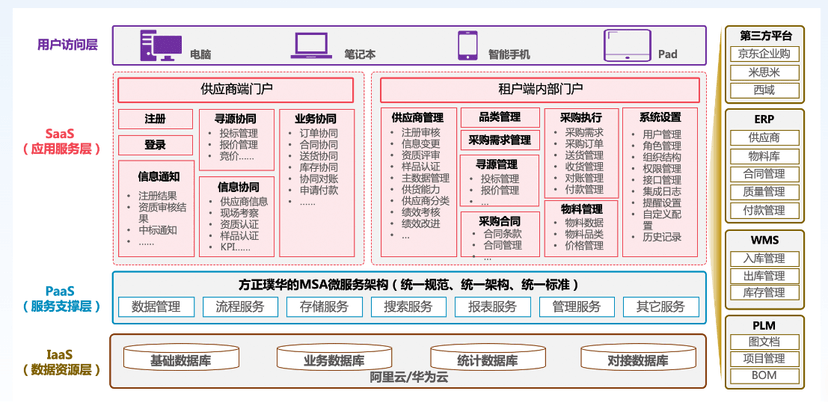Image resolution: width=828 pixels, height=402 pixels.
Task: Click the 注册 box
Action: [x=154, y=119]
